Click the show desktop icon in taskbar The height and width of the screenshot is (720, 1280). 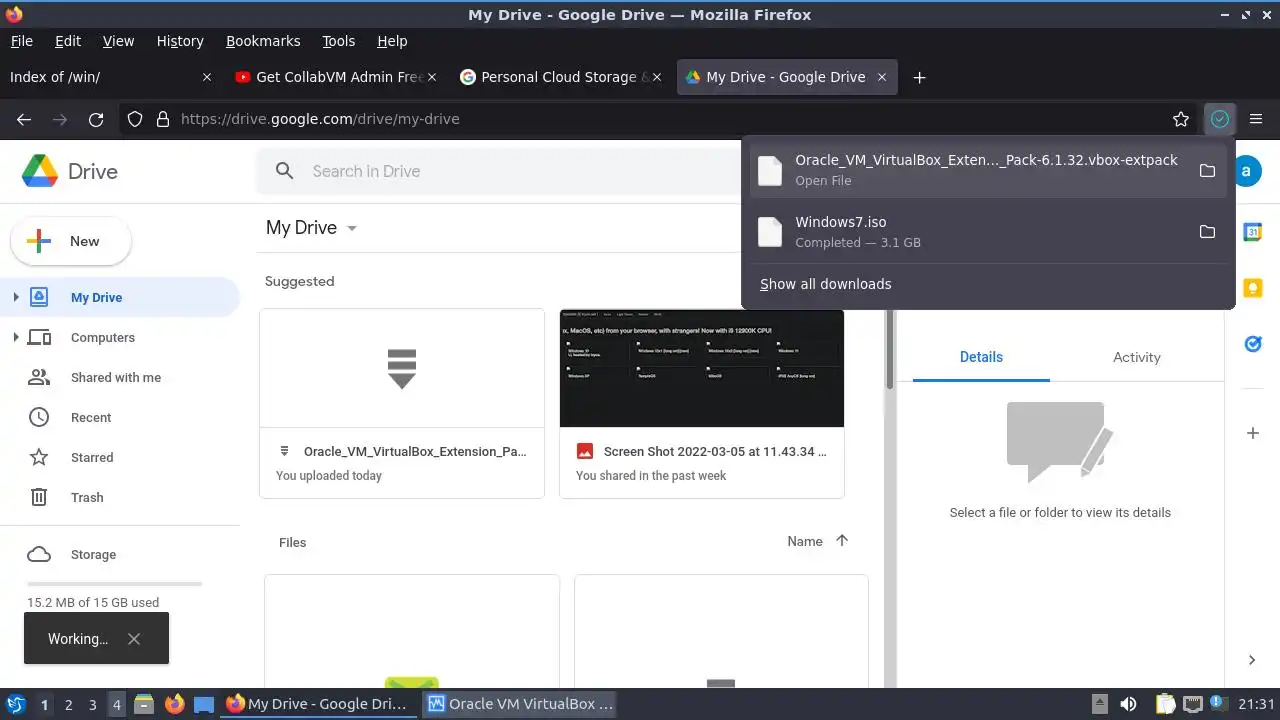coord(204,704)
